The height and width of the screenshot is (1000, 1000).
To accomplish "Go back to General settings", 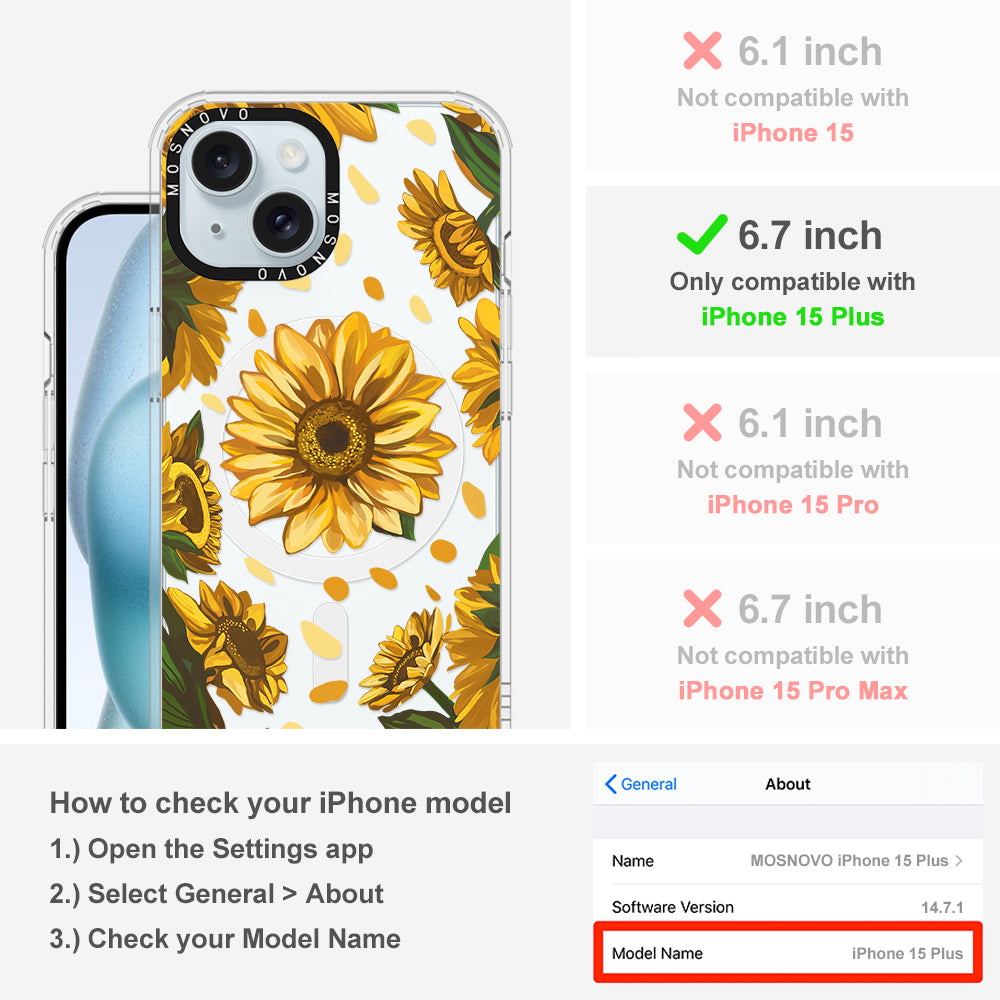I will pos(641,784).
